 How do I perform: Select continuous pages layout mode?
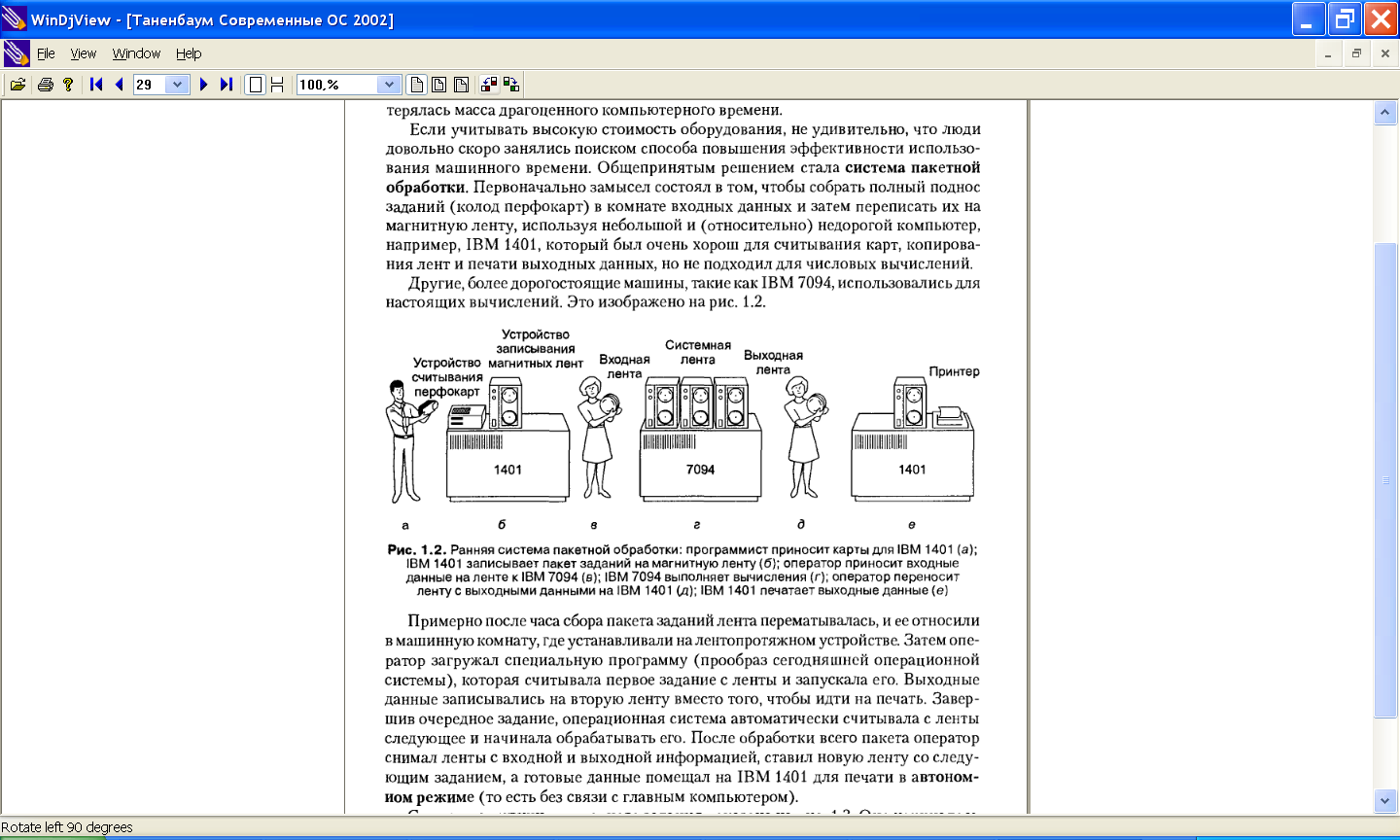click(277, 85)
